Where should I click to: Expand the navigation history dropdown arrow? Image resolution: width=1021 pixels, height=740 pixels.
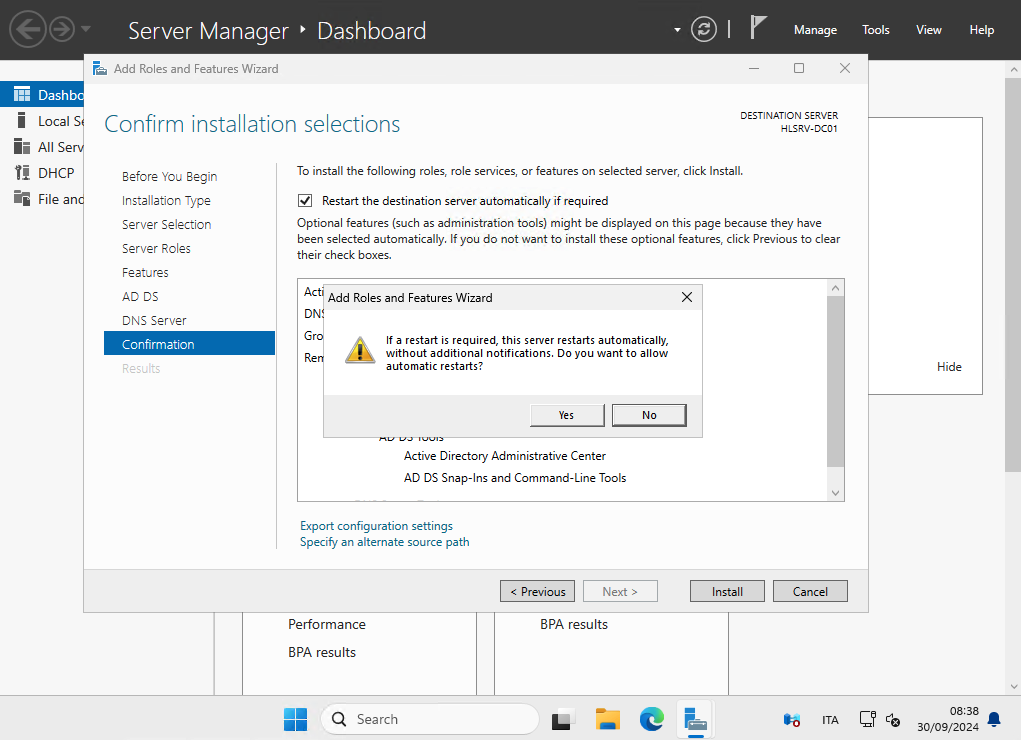[x=86, y=29]
